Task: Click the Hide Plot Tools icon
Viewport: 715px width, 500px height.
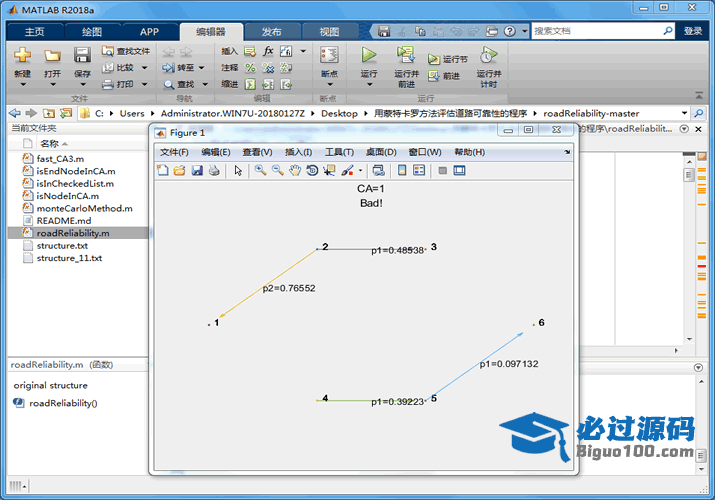Action: 442,170
